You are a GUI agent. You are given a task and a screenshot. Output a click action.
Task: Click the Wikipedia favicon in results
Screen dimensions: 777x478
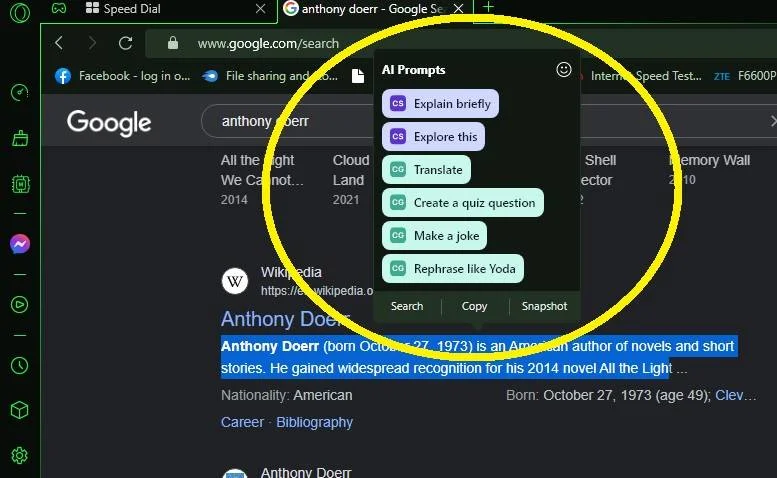click(235, 281)
